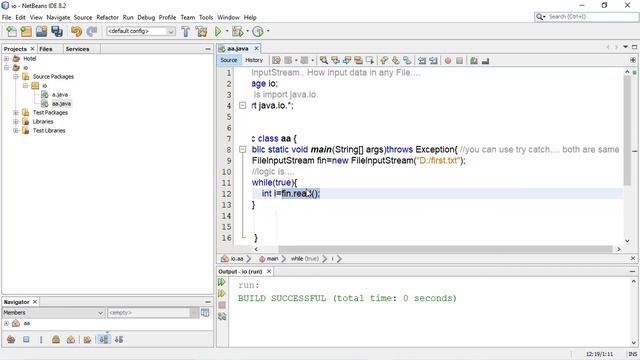The height and width of the screenshot is (360, 640).
Task: Click the Previous Bookmark icon
Action: point(384,60)
